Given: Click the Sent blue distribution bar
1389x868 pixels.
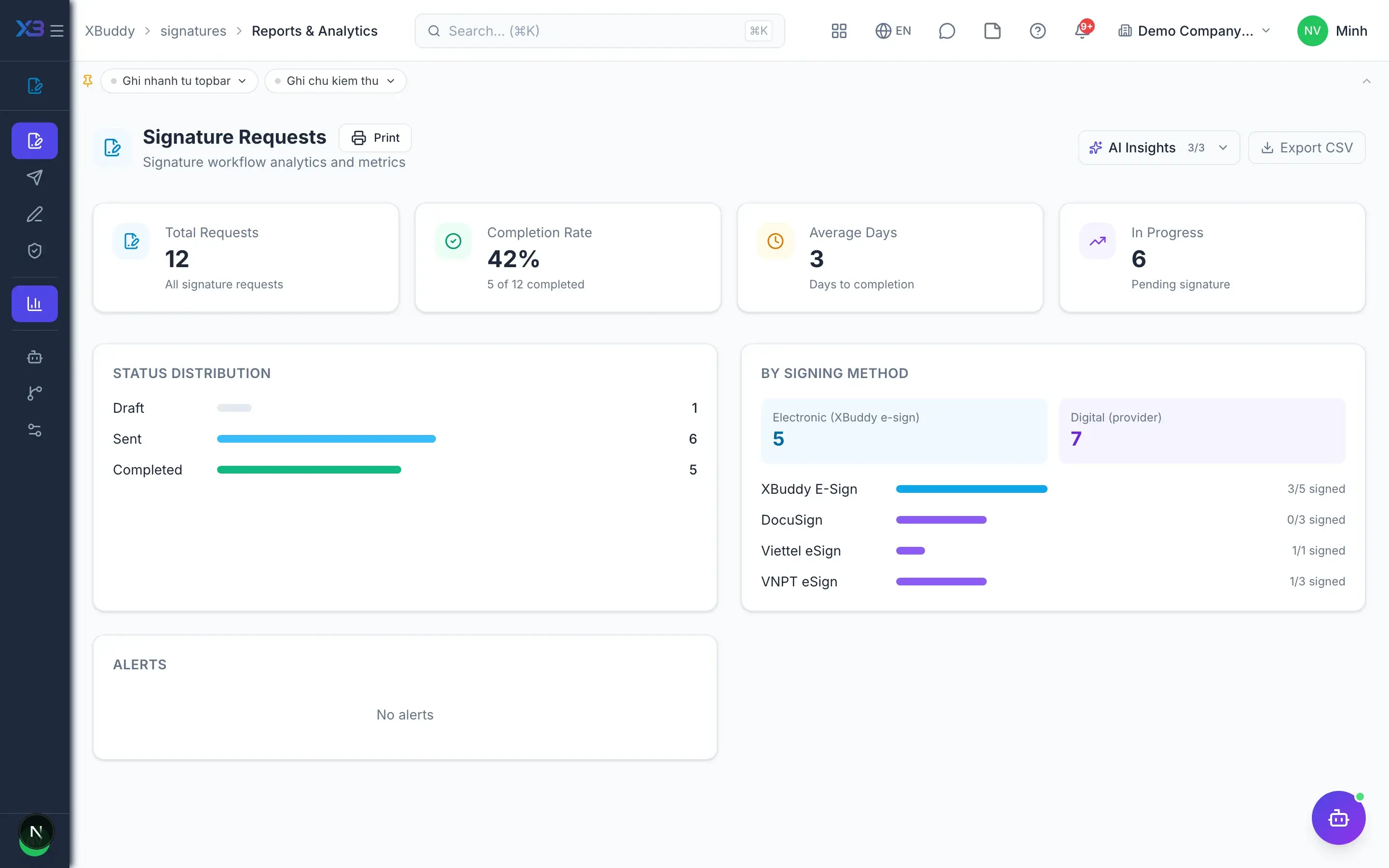Looking at the screenshot, I should tap(326, 439).
